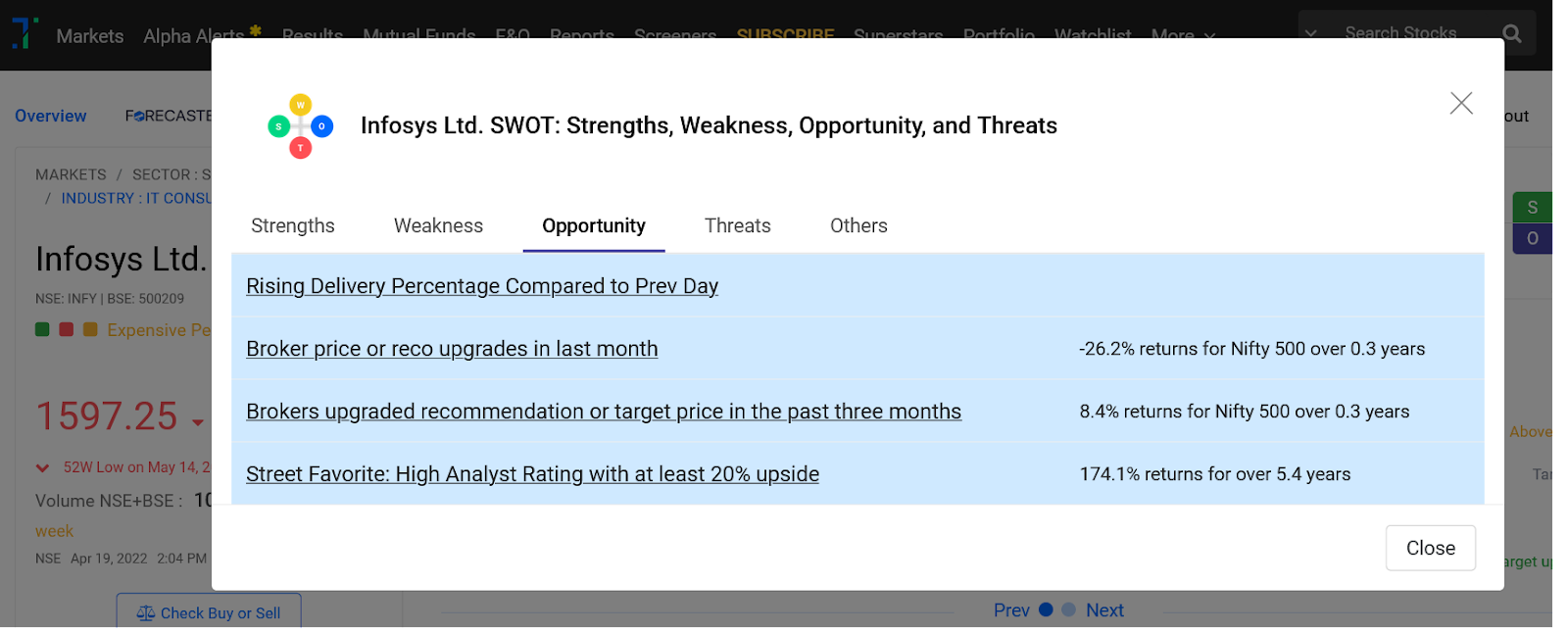Open the Weakness tab
The image size is (1568, 634).
tap(438, 226)
